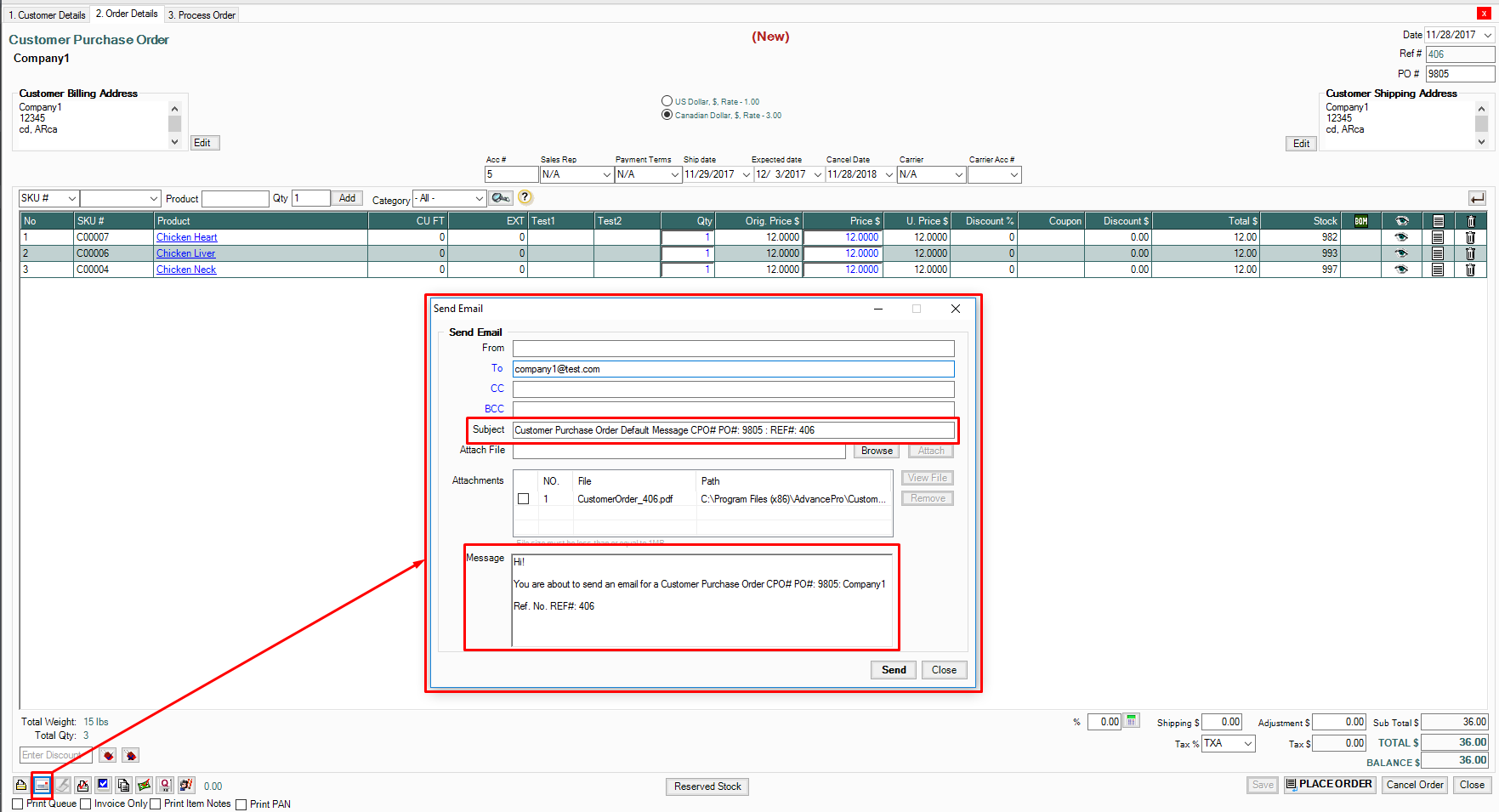1499x812 pixels.
Task: Check the CustomerOrder_406.pdf attachment checkbox
Action: pyautogui.click(x=524, y=499)
